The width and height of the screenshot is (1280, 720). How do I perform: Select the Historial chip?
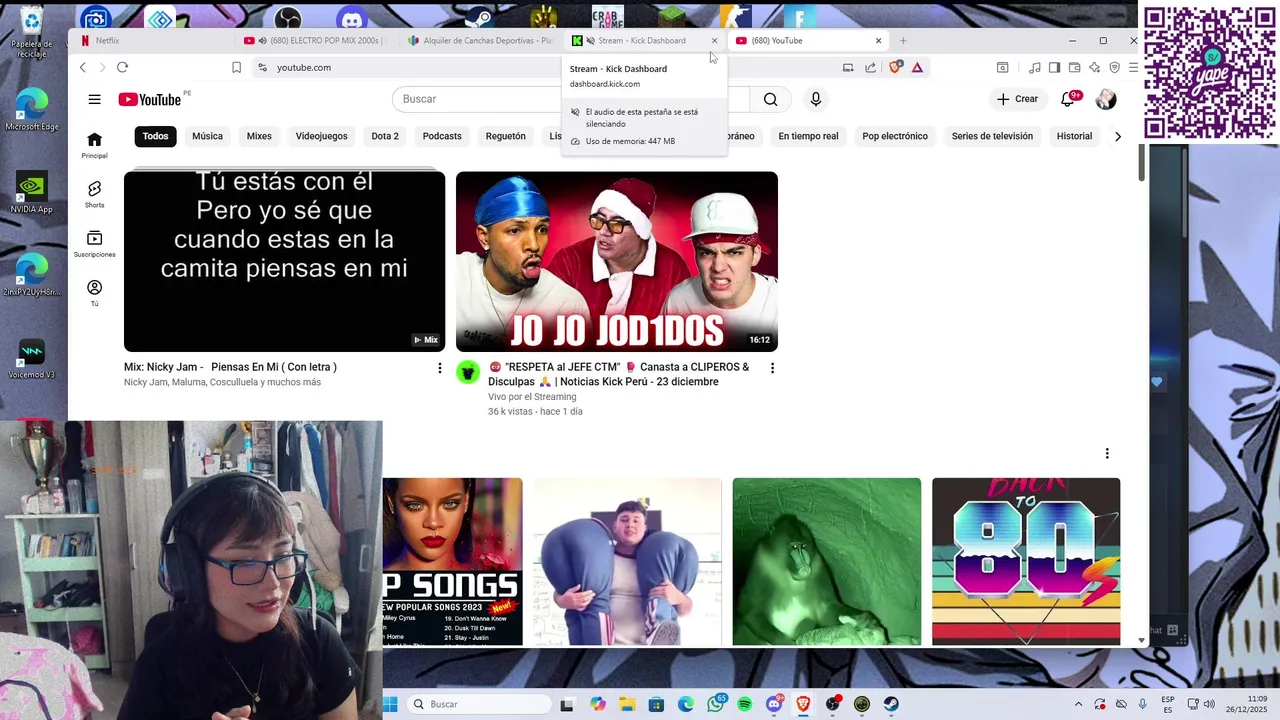1074,136
